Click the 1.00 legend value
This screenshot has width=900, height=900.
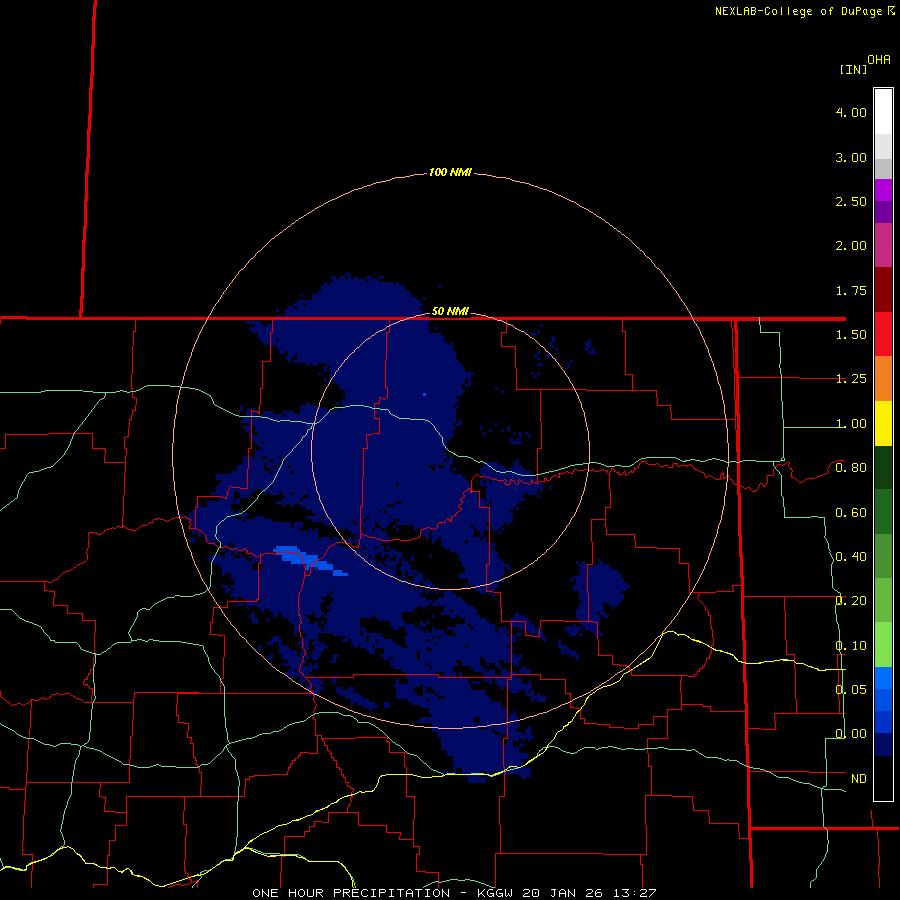click(851, 424)
